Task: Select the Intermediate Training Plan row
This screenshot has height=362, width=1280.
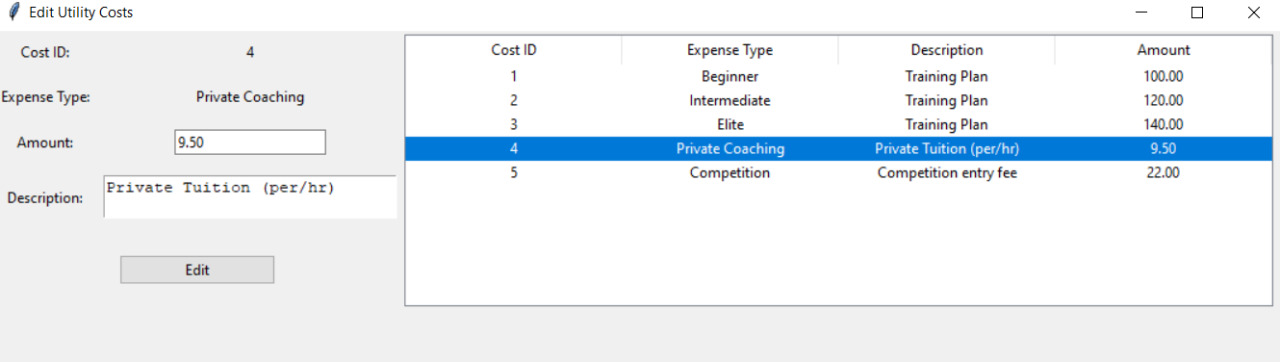Action: 838,100
